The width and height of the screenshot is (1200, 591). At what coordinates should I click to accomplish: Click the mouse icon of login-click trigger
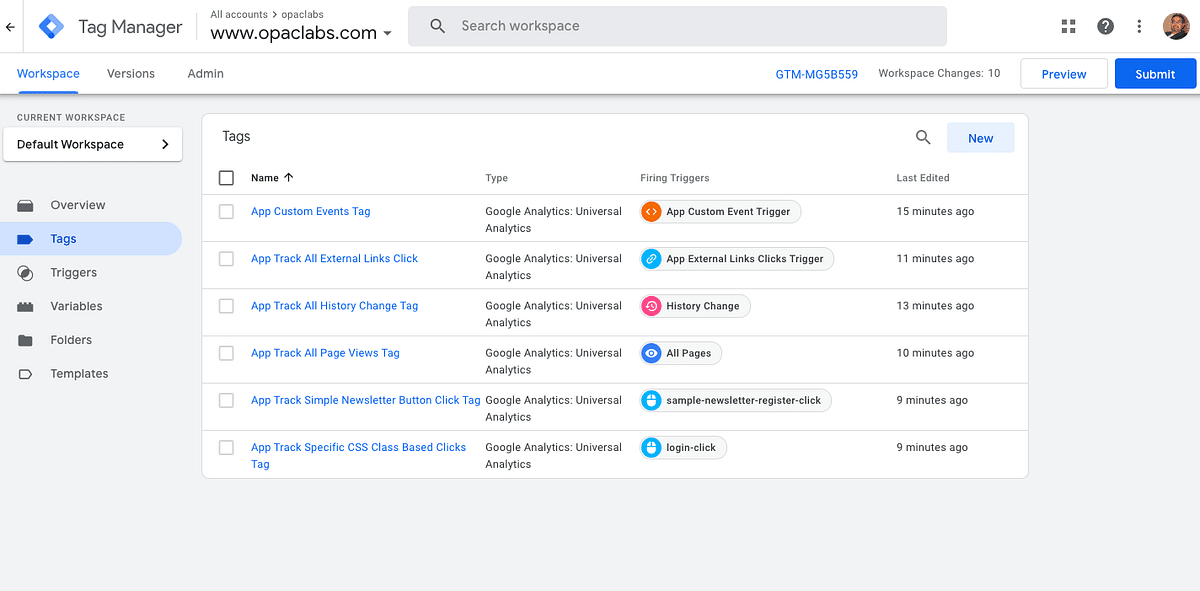tap(651, 447)
